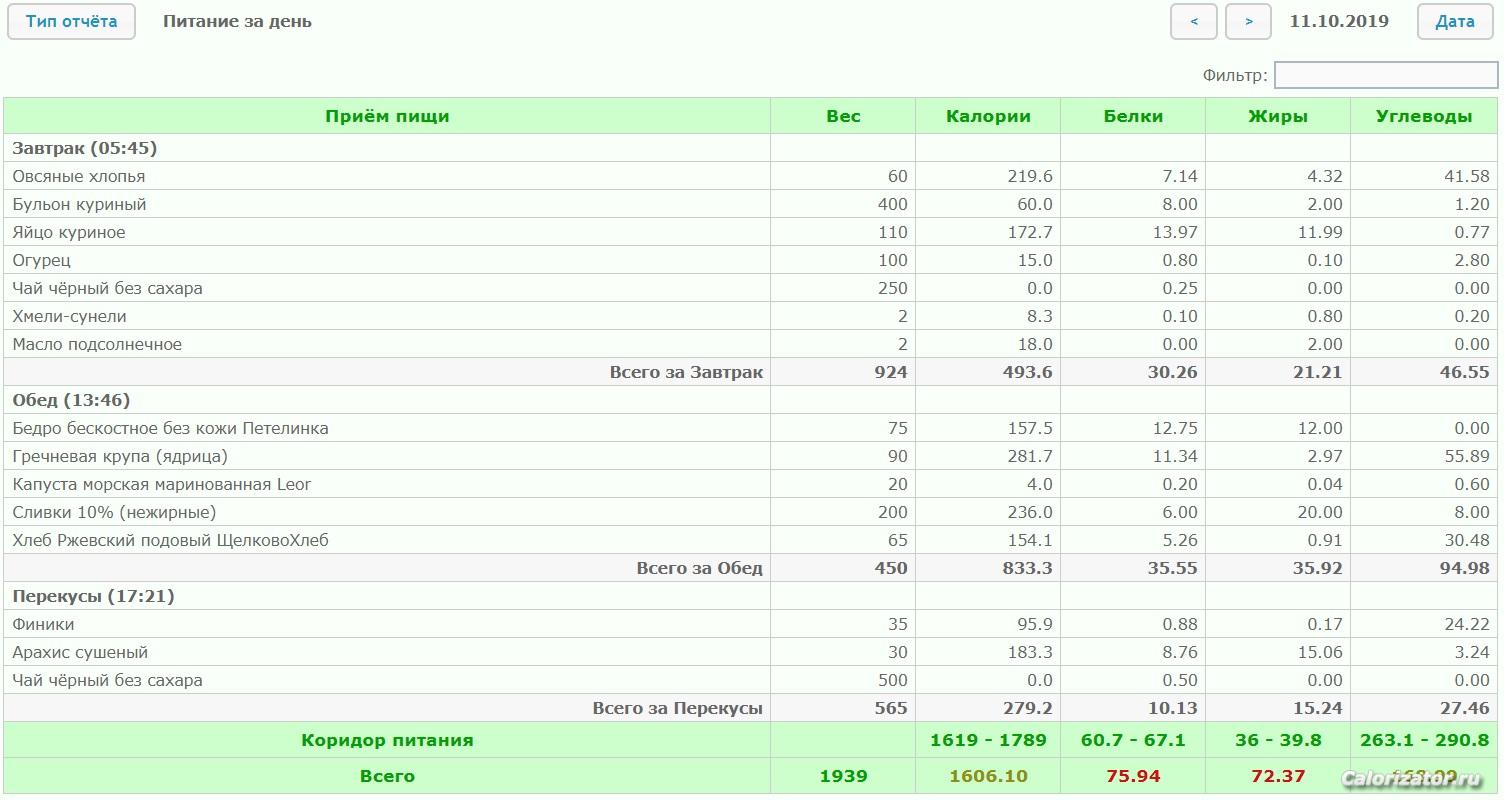
Task: Click protein corridor value 60.7 - 67.1
Action: click(1133, 740)
